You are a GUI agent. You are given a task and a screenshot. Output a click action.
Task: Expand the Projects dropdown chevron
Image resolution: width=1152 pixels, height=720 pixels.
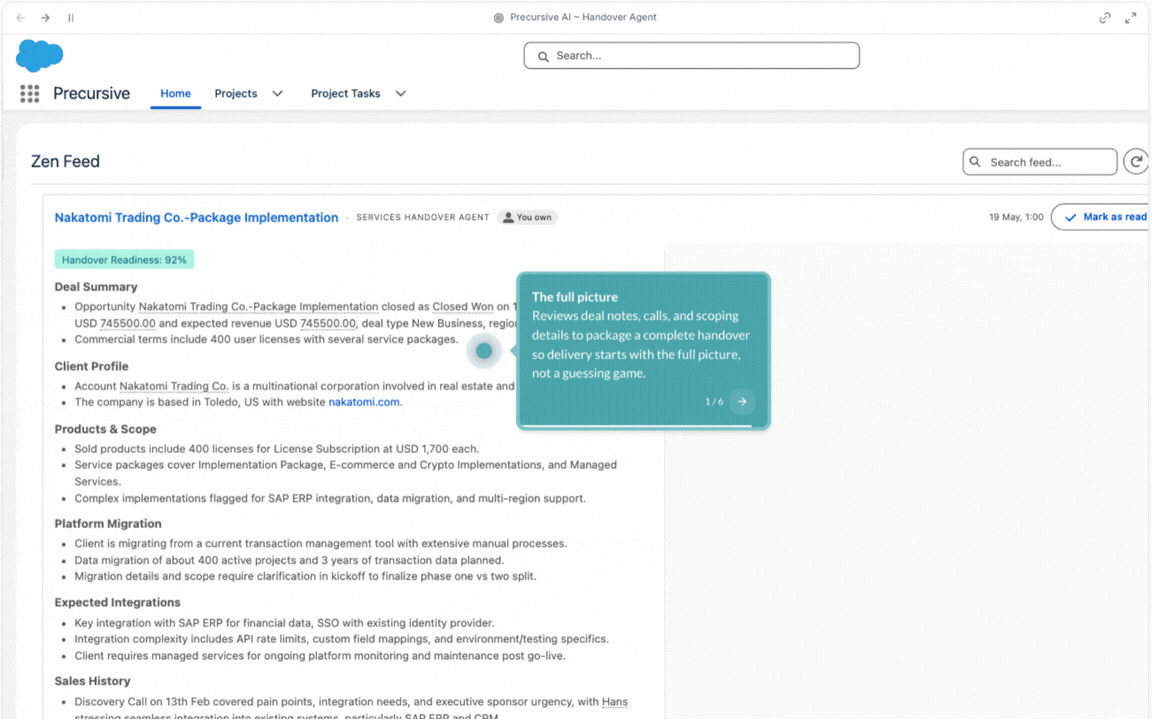tap(278, 93)
